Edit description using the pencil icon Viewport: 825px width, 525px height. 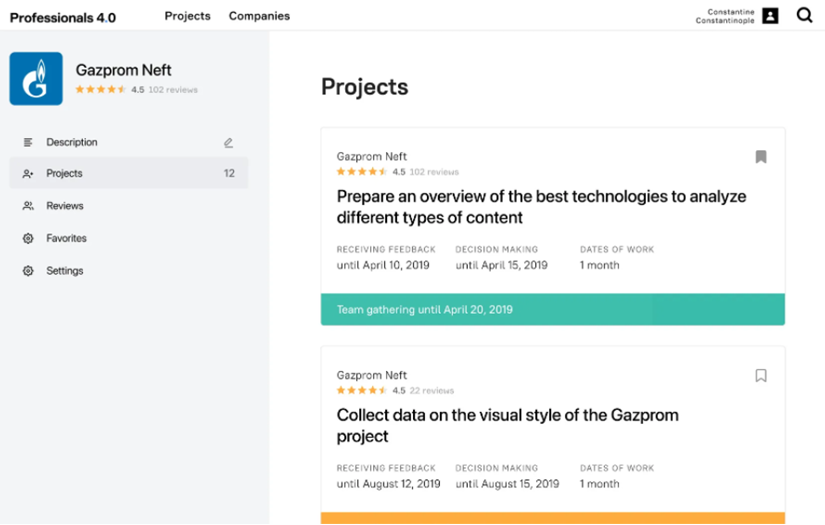point(228,143)
